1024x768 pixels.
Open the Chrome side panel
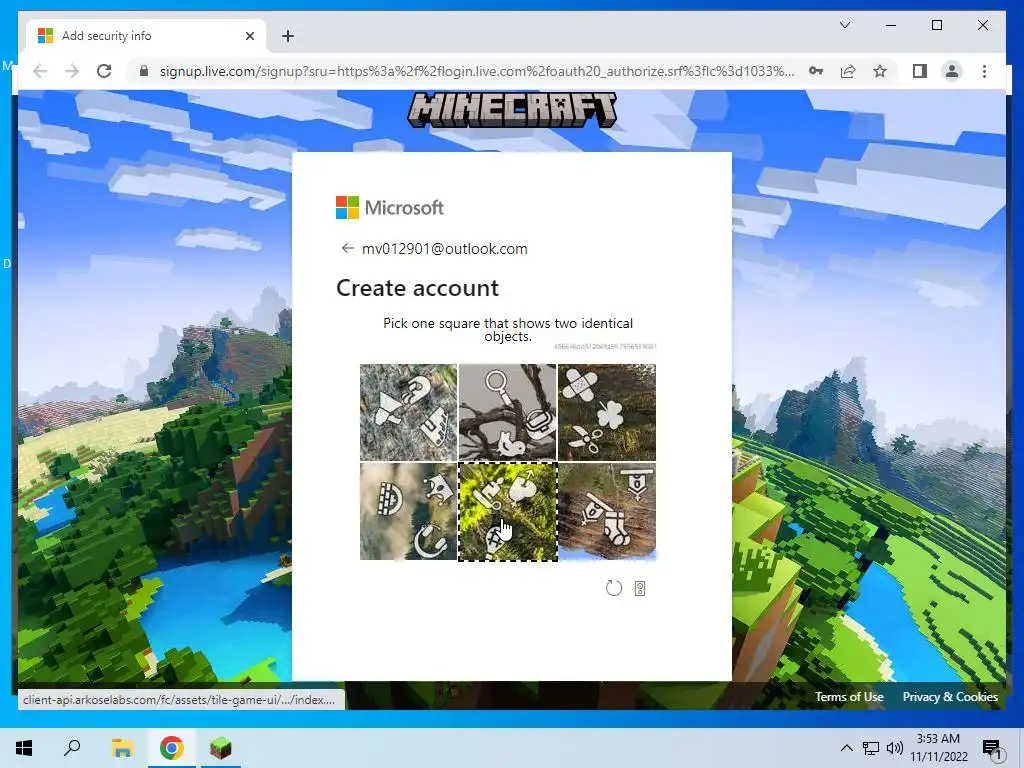[x=920, y=71]
